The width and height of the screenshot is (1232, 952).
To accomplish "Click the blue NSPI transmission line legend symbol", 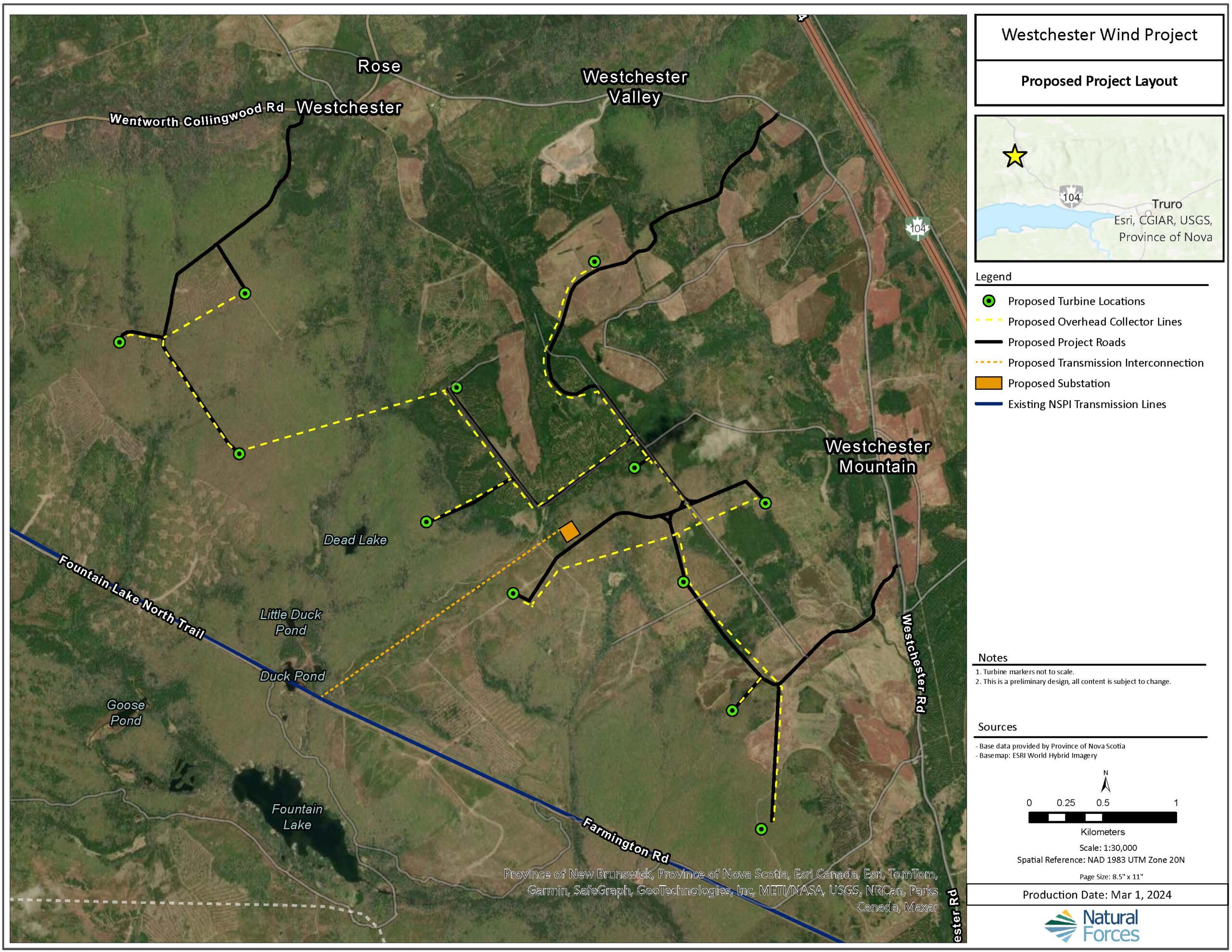I will [988, 404].
